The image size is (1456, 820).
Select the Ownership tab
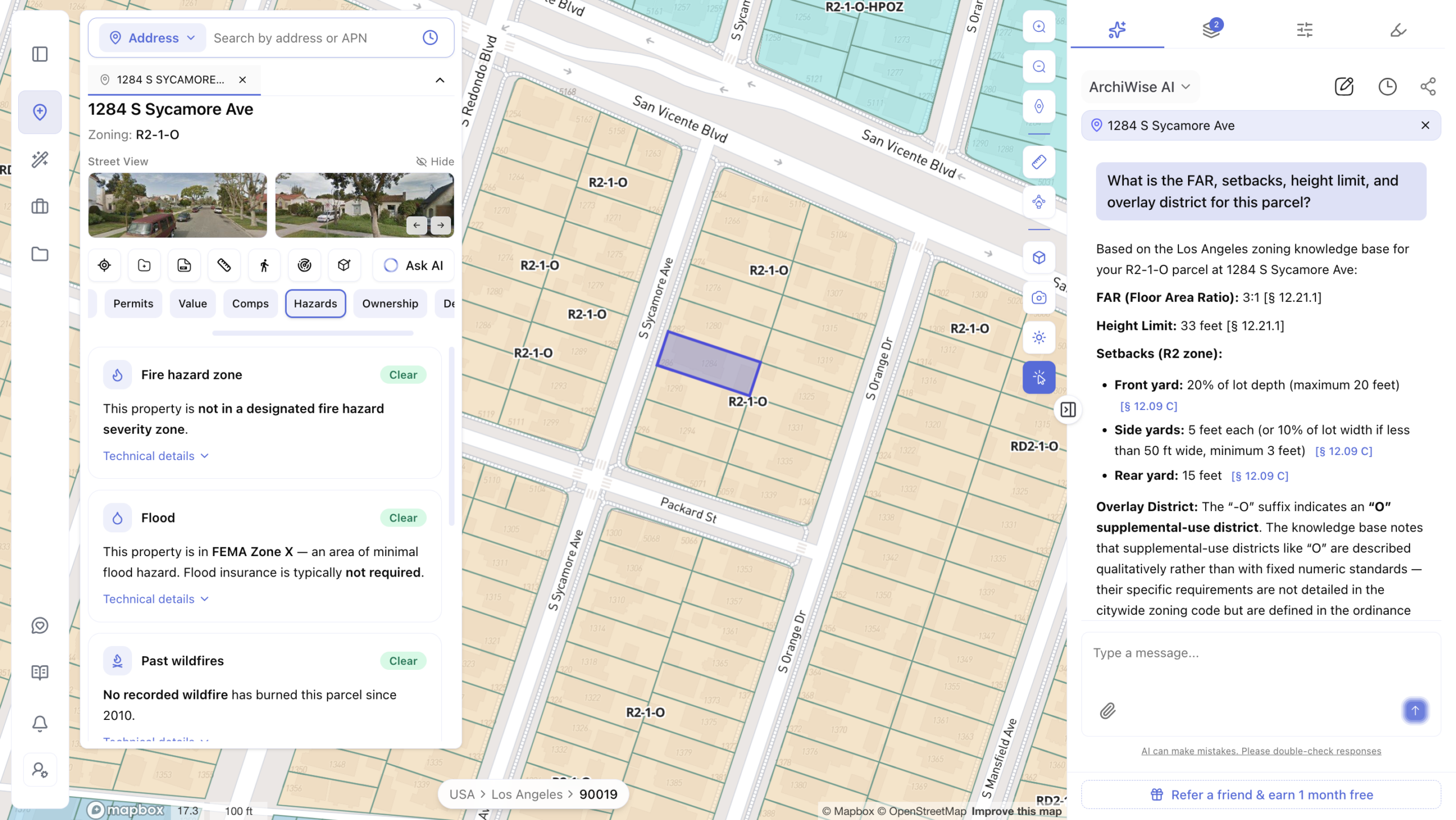tap(390, 304)
